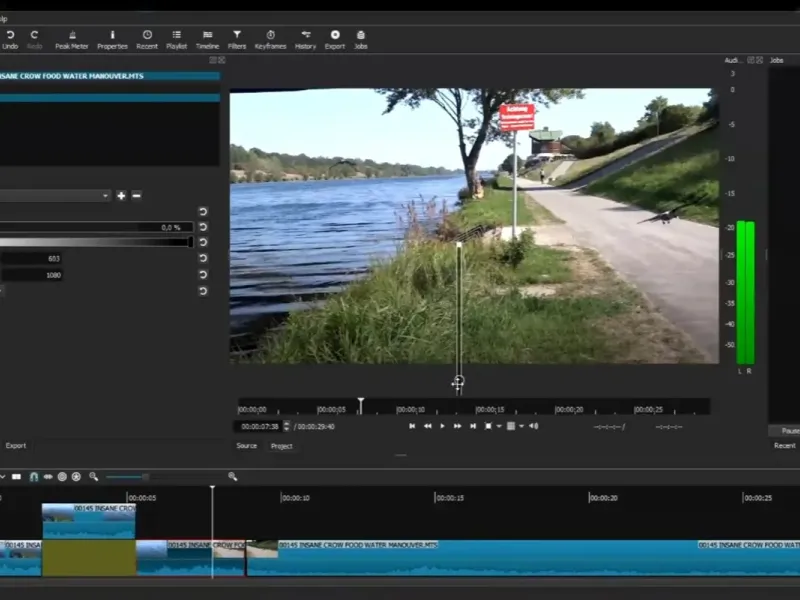800x600 pixels.
Task: Toggle scrub while dragging in timeline
Action: point(47,477)
